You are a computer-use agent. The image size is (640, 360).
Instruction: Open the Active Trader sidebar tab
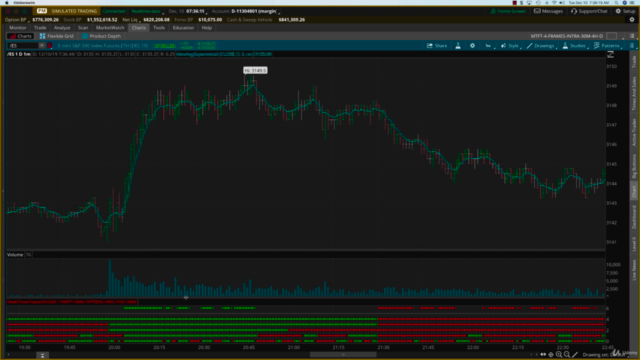pos(634,132)
